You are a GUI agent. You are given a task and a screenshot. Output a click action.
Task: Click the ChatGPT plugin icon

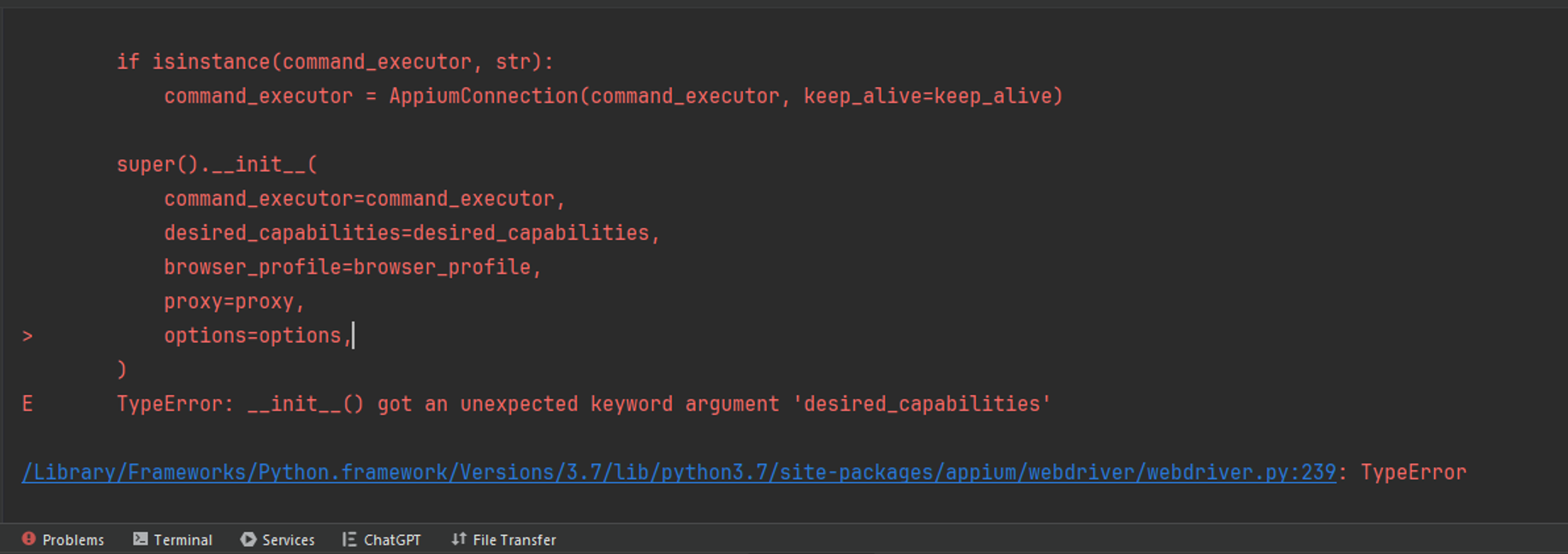click(350, 539)
